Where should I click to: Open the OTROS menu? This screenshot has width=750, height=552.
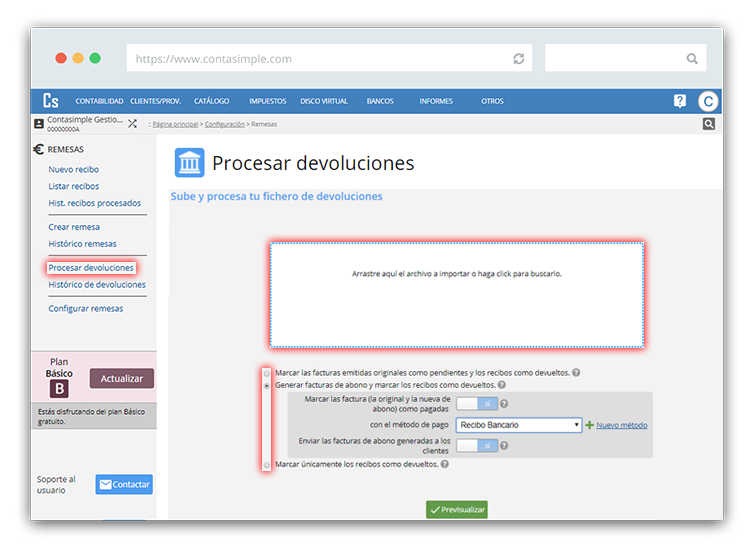point(492,101)
